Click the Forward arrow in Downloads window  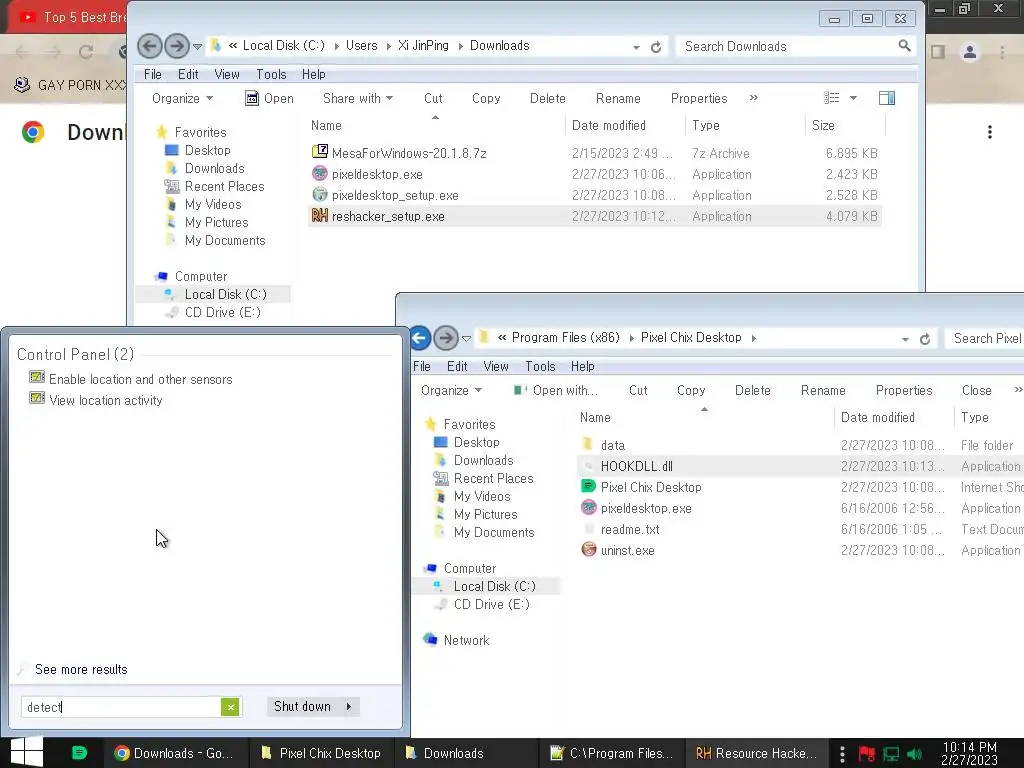(176, 46)
